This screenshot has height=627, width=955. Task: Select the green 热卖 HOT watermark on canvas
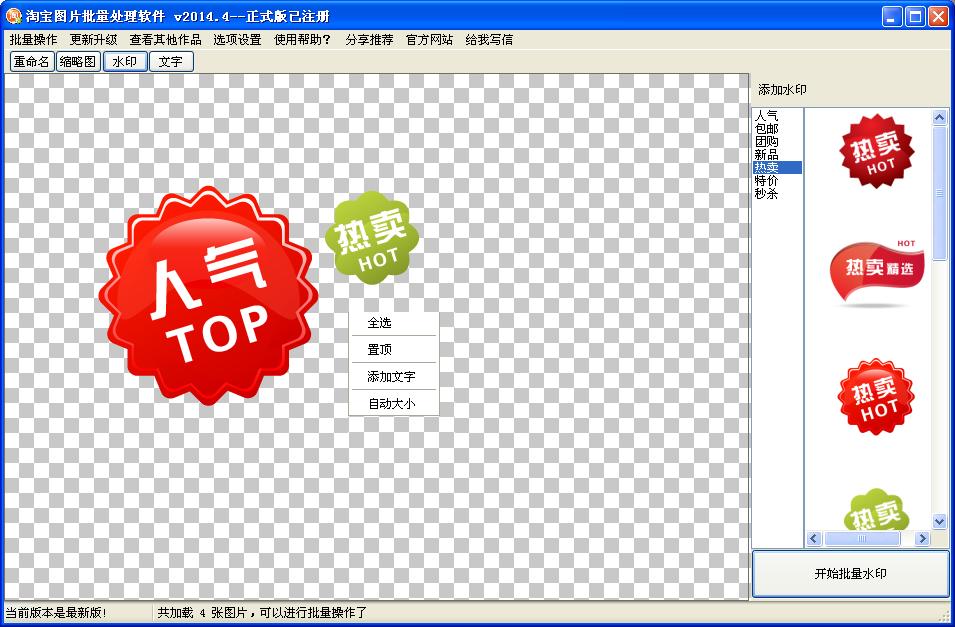pyautogui.click(x=372, y=237)
